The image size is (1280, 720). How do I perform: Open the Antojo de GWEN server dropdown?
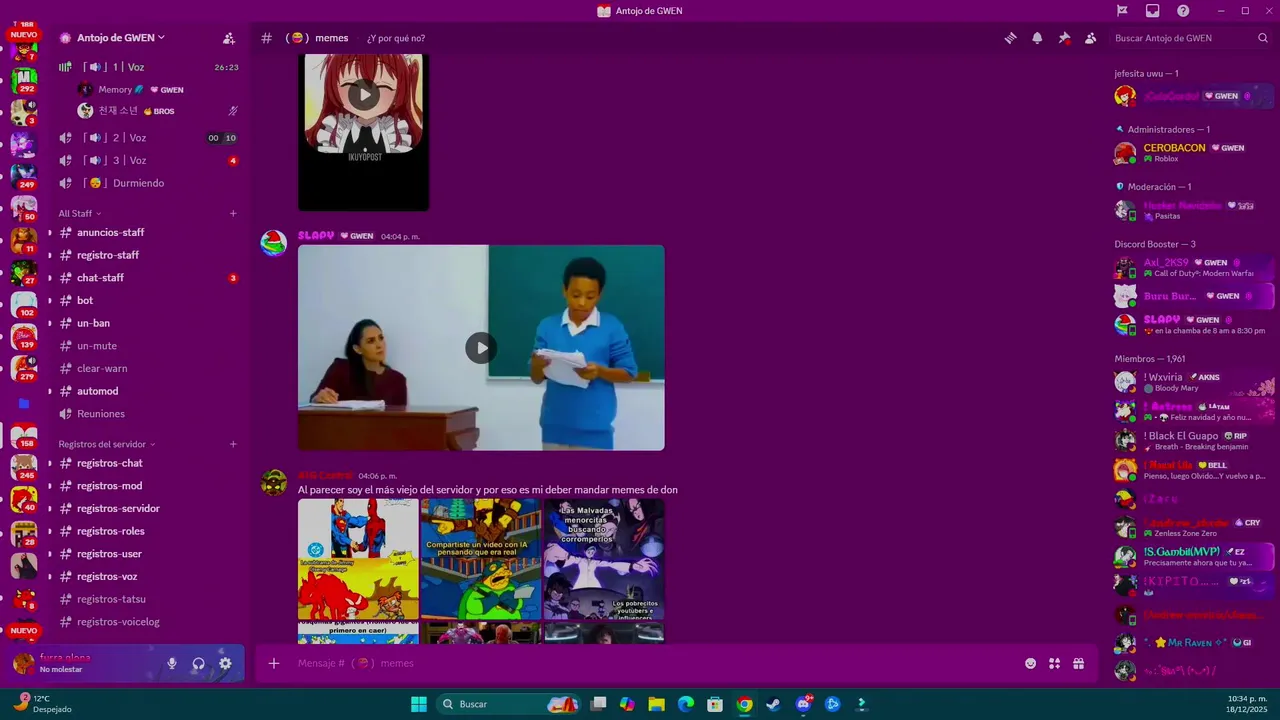click(x=120, y=38)
